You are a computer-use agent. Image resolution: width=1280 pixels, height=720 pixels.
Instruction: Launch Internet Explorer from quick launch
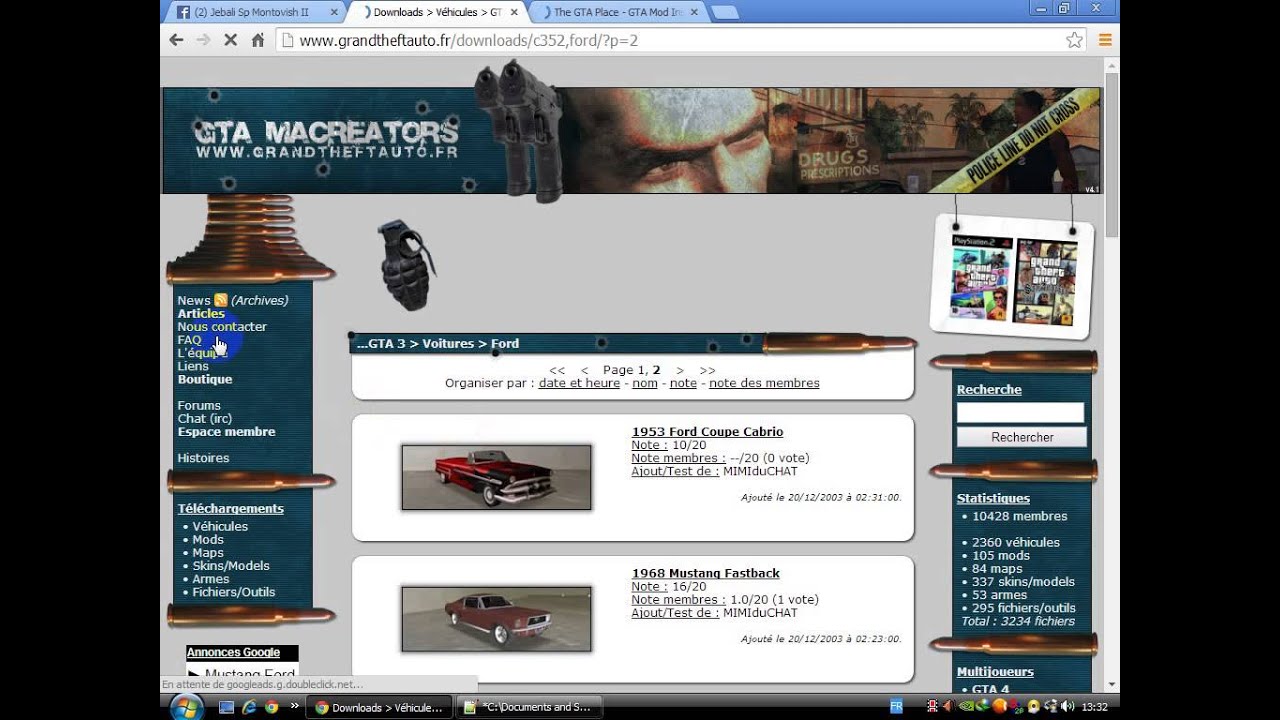pos(249,707)
